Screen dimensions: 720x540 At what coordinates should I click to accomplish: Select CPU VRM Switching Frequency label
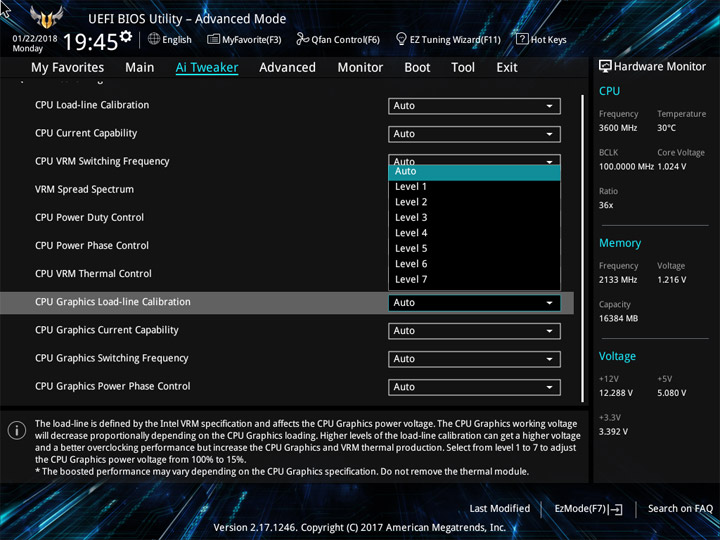[x=102, y=161]
